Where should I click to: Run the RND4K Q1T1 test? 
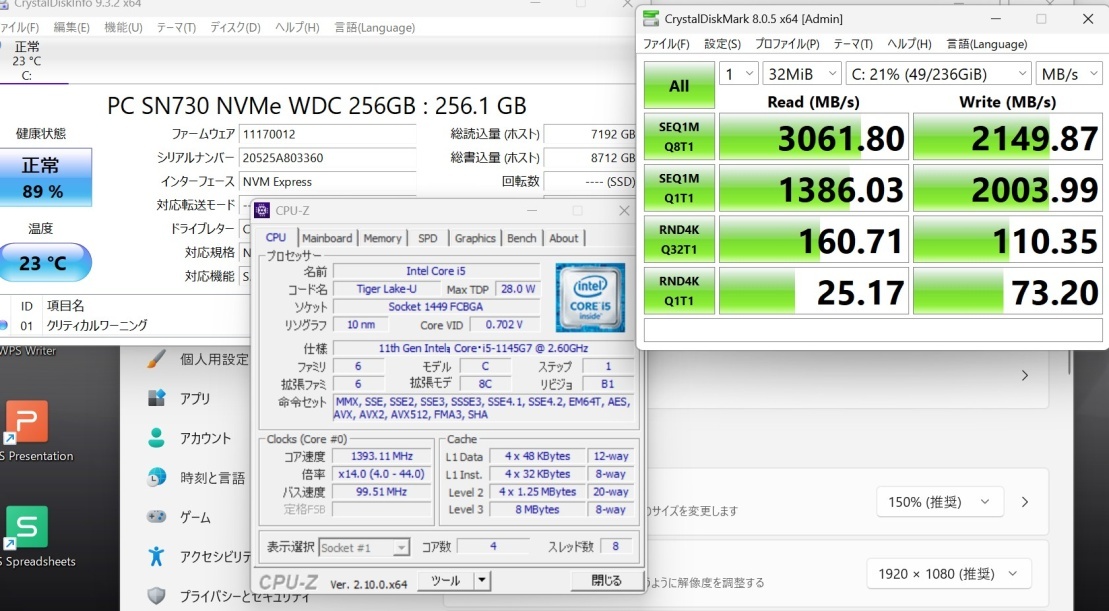pyautogui.click(x=679, y=291)
